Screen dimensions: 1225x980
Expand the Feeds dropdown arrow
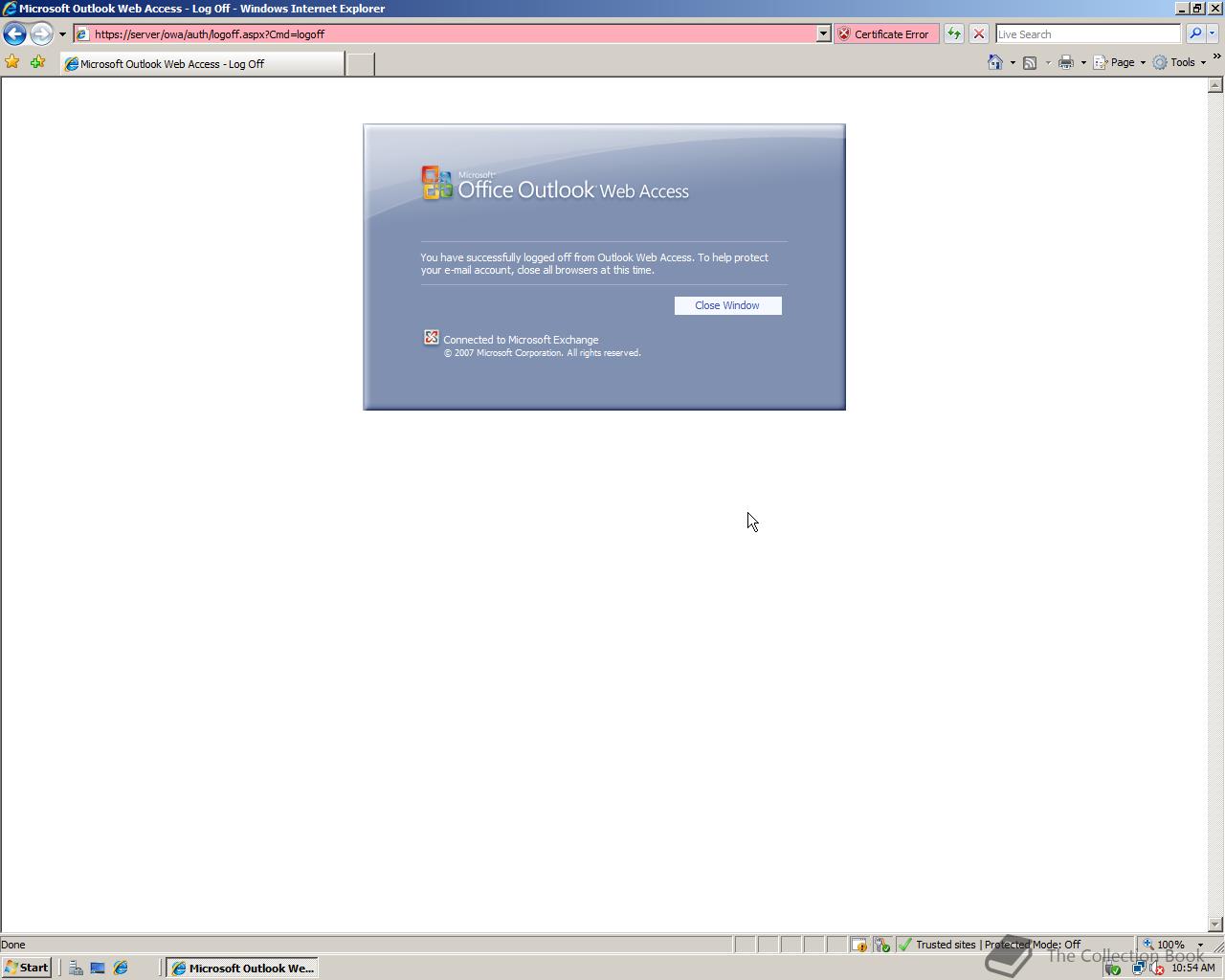click(1048, 63)
